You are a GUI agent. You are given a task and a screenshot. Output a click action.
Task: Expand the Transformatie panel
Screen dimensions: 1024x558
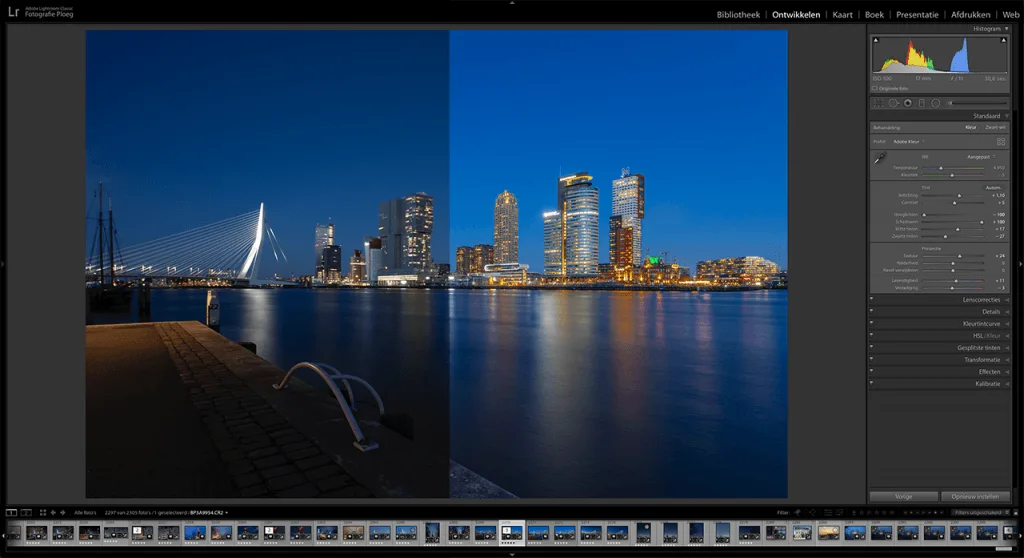tap(1006, 359)
